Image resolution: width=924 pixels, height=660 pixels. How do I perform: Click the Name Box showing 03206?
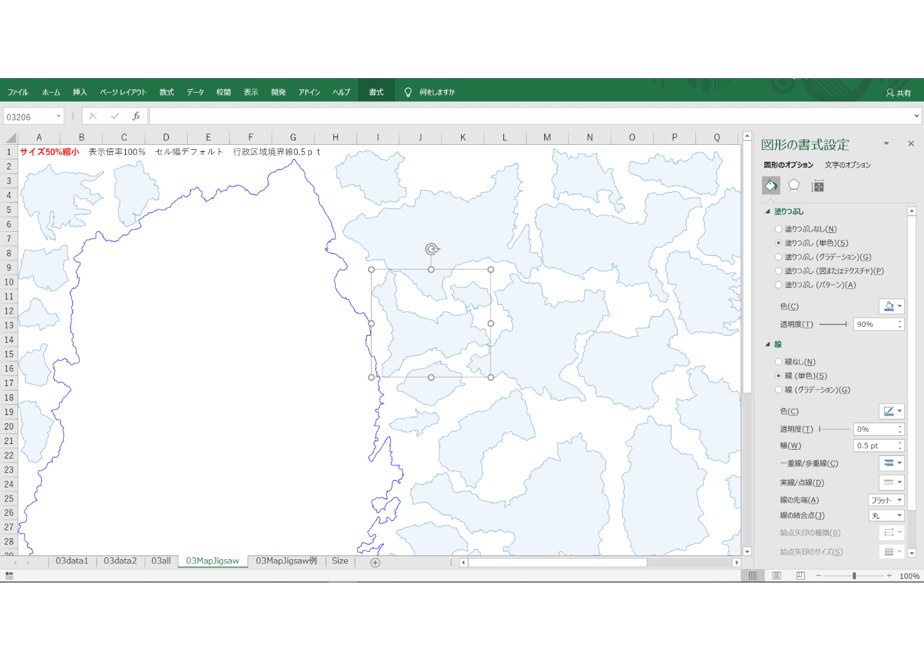tap(33, 117)
